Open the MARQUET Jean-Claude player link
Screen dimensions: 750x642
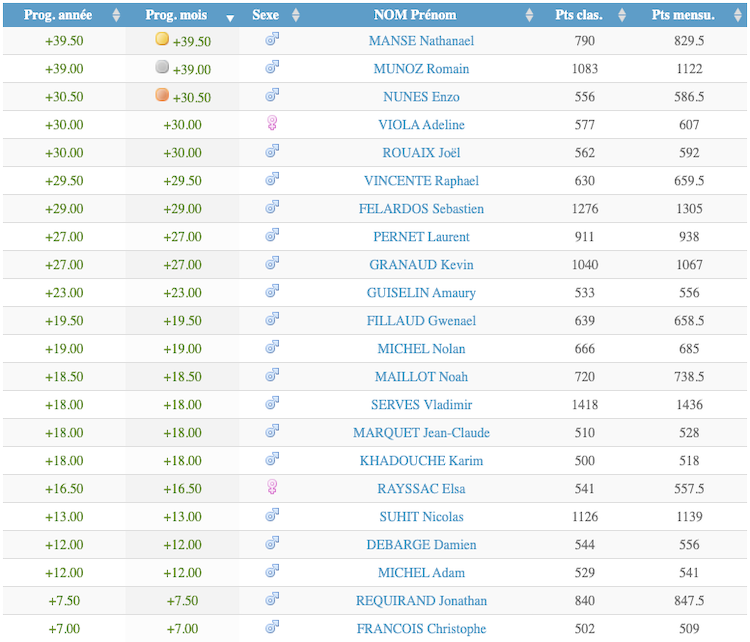[421, 433]
